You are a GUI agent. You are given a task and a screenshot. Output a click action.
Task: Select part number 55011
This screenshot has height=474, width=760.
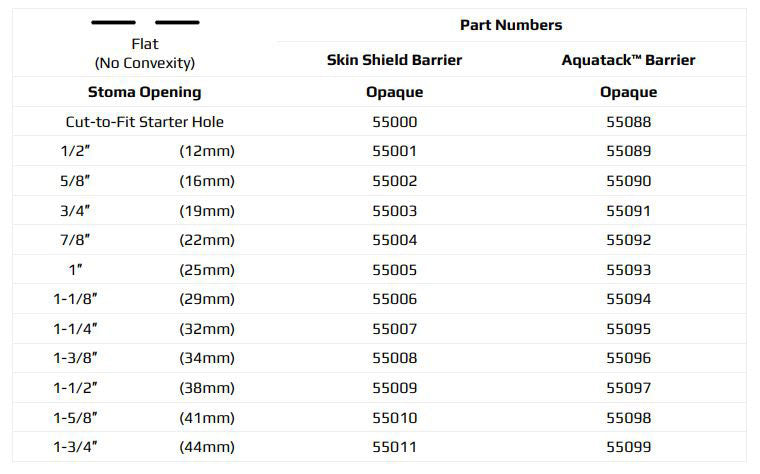pos(394,447)
